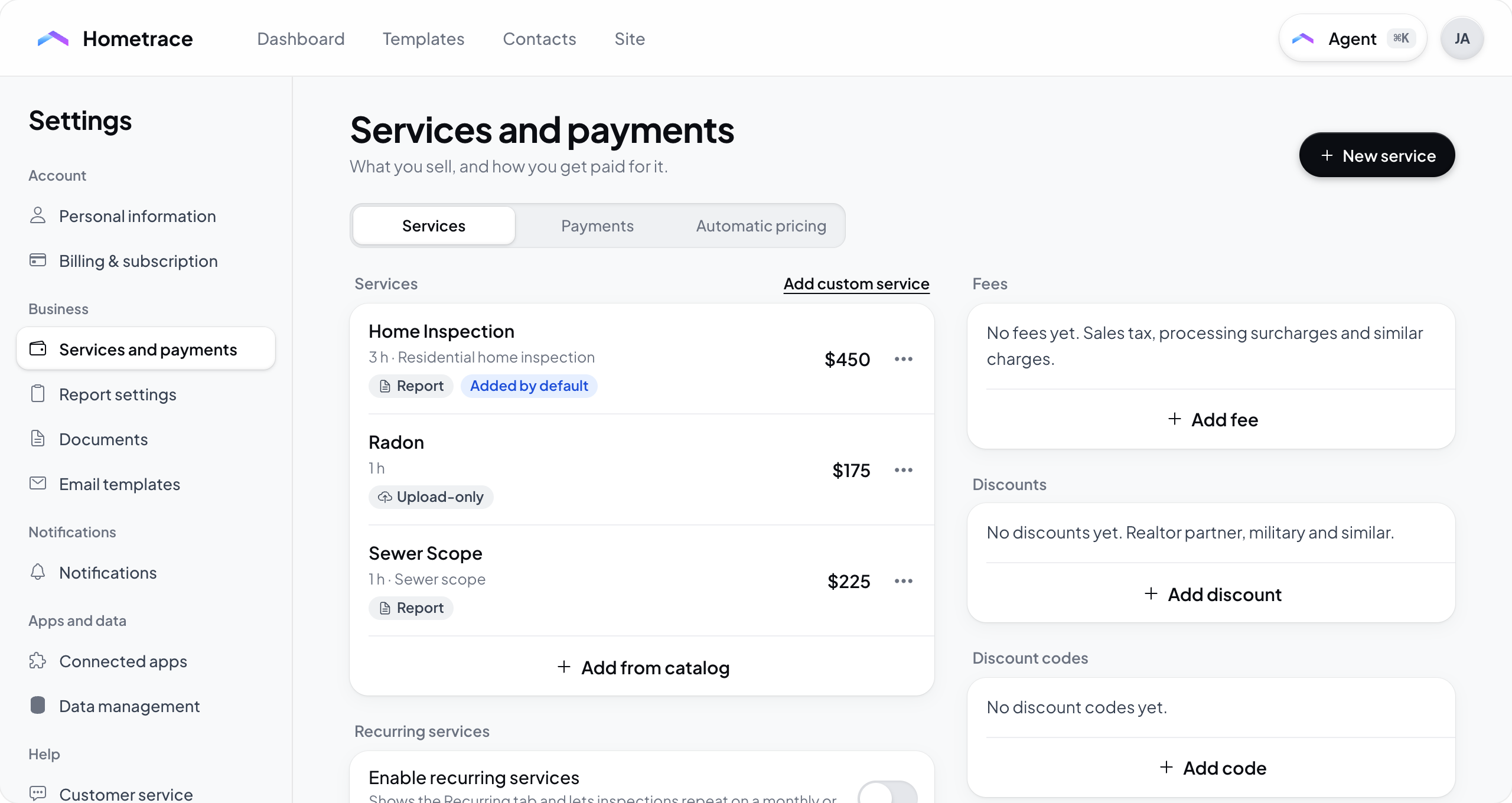Click the $225 price value
The height and width of the screenshot is (803, 1512).
(849, 581)
